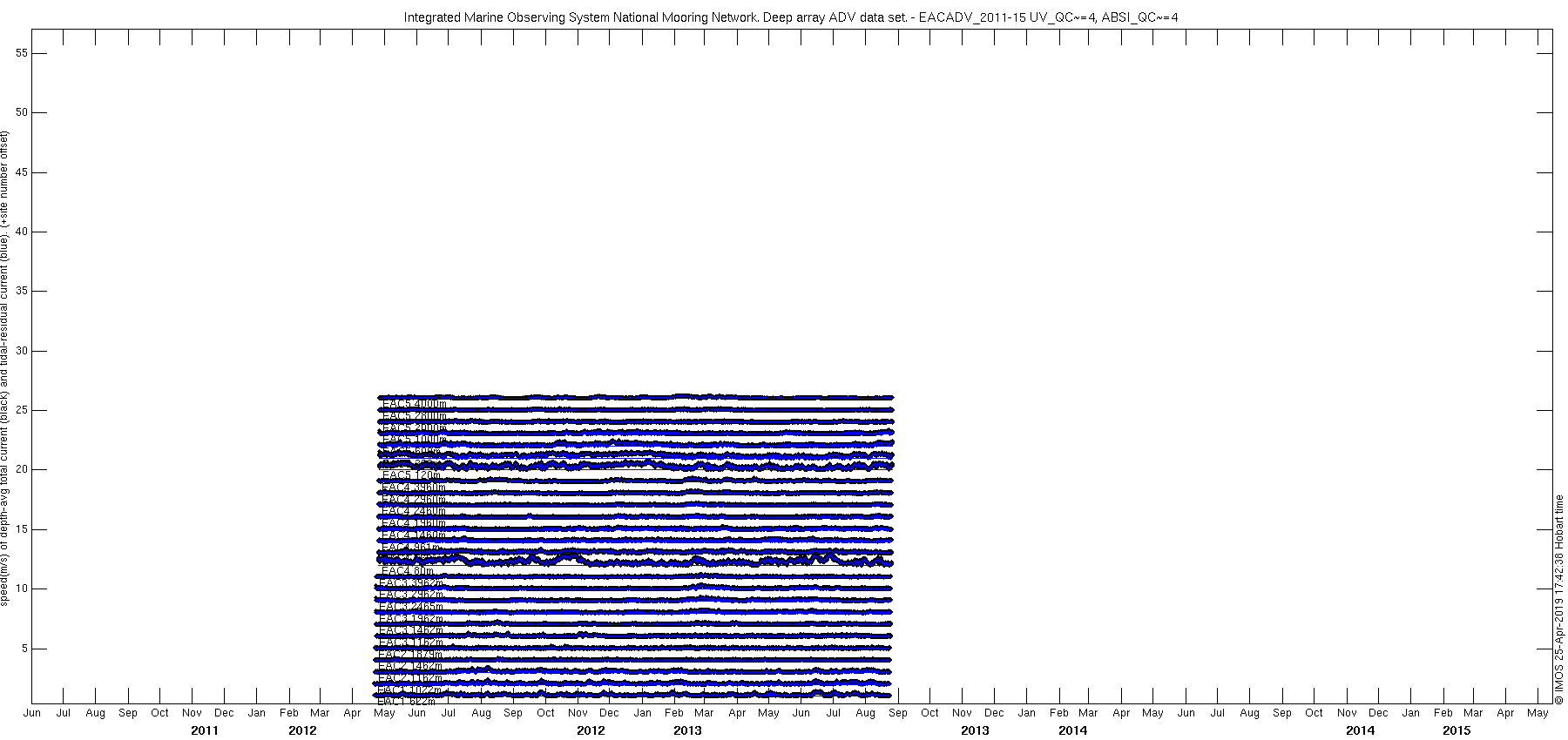
Task: Select the y-axis tick label 40
Action: click(x=22, y=232)
